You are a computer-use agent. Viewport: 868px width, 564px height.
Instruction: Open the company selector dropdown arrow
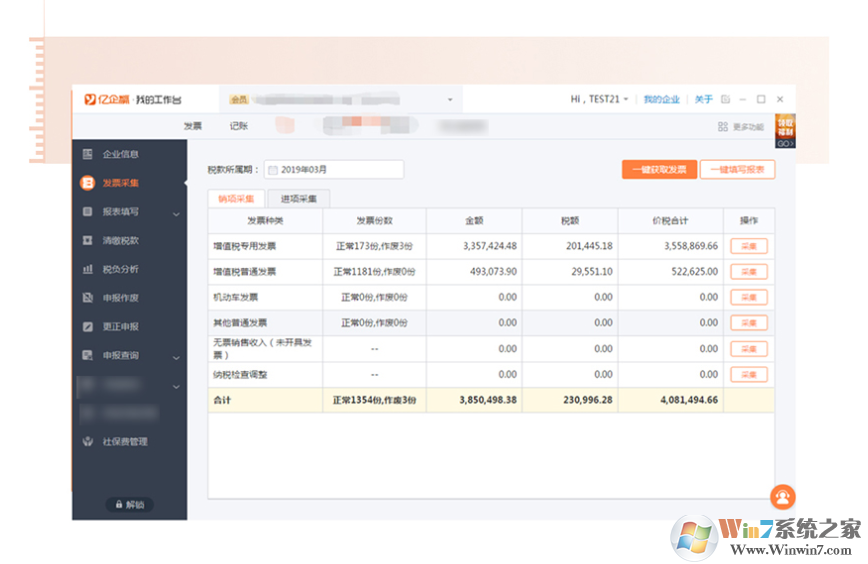(450, 100)
